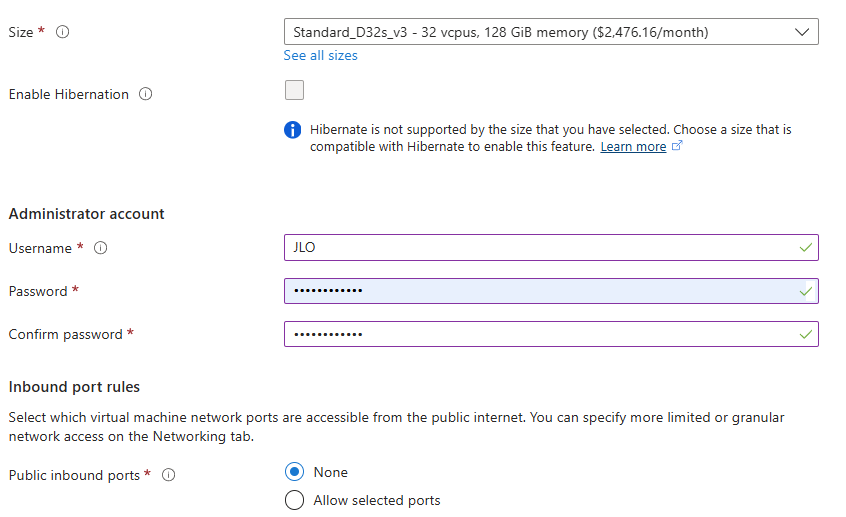This screenshot has width=846, height=517.
Task: Click the Enable Hibernation info icon
Action: pos(146,94)
